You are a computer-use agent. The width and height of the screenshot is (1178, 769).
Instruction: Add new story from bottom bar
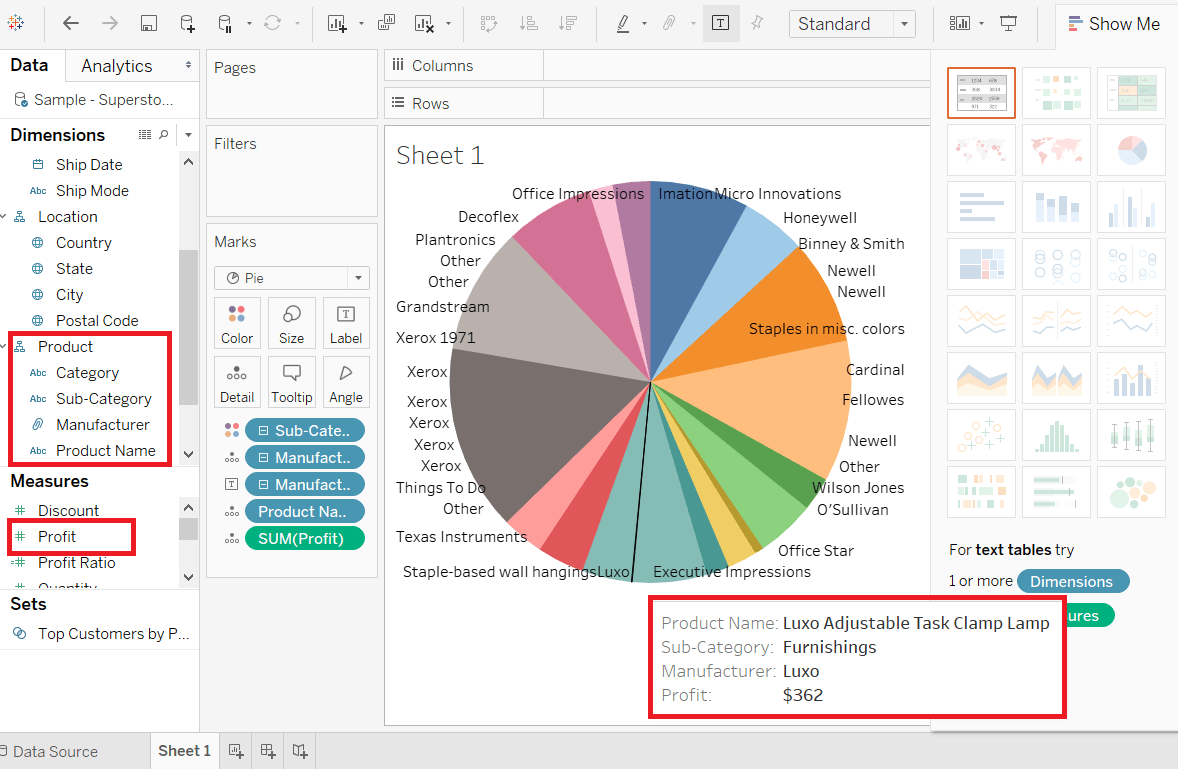click(300, 751)
